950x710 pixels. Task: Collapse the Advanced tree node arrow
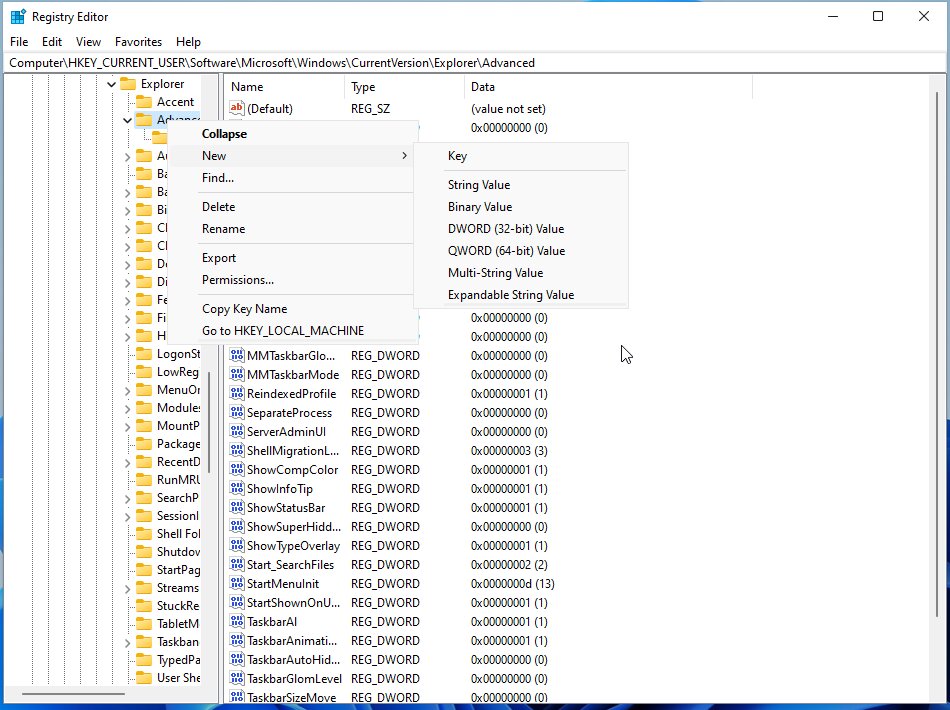pyautogui.click(x=127, y=120)
